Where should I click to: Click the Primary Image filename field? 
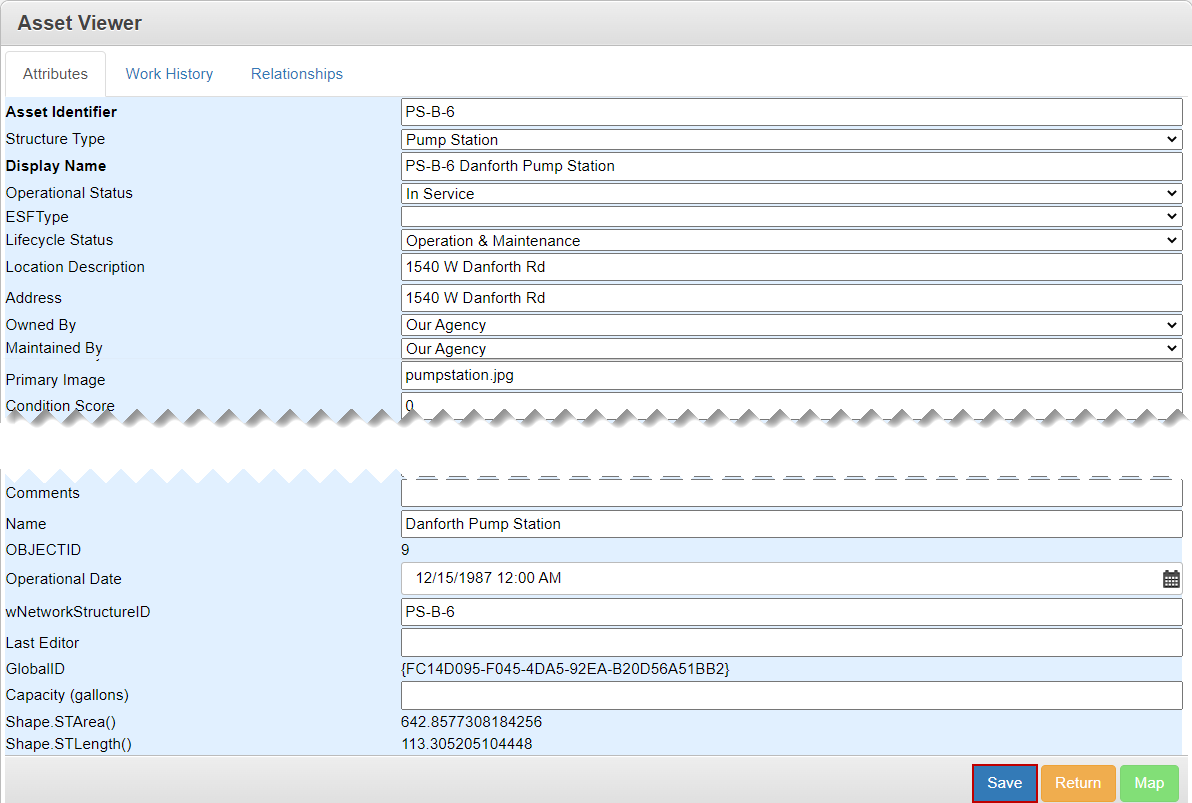(x=791, y=376)
